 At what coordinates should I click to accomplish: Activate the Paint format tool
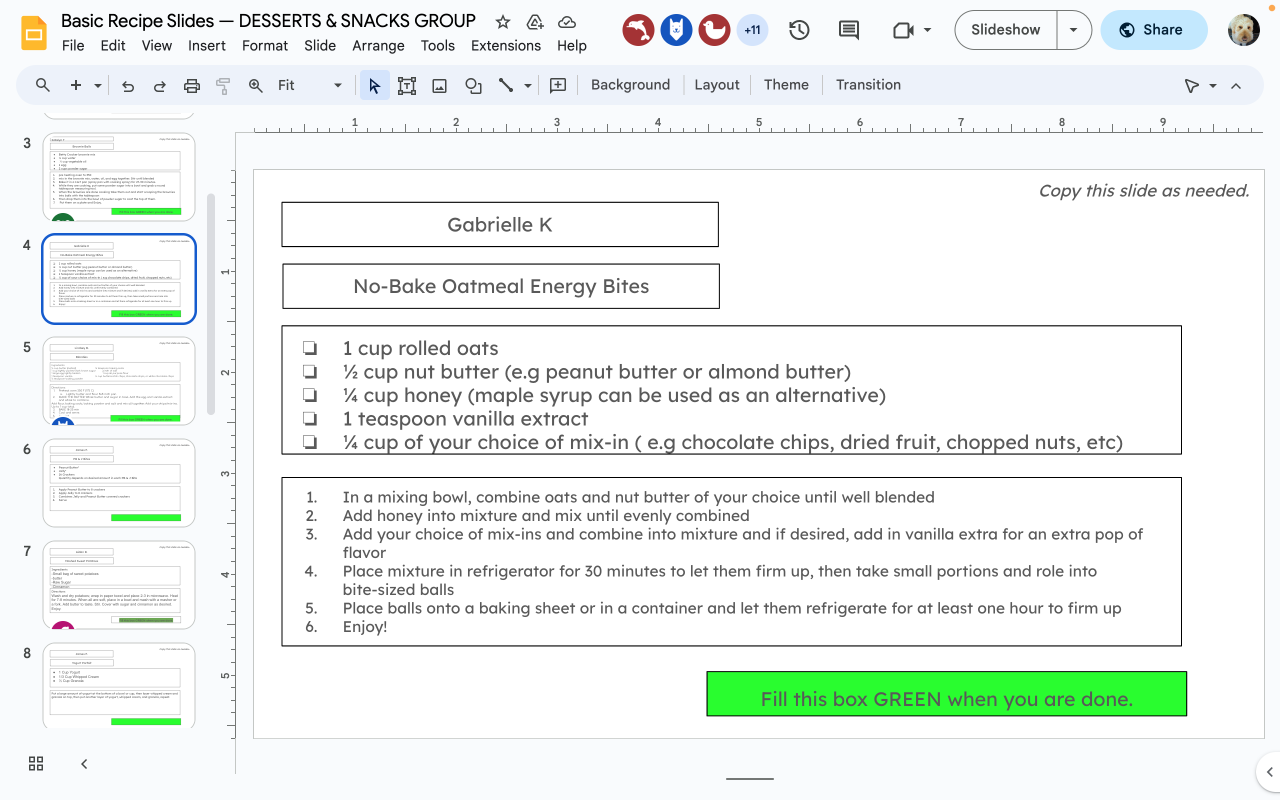tap(223, 85)
